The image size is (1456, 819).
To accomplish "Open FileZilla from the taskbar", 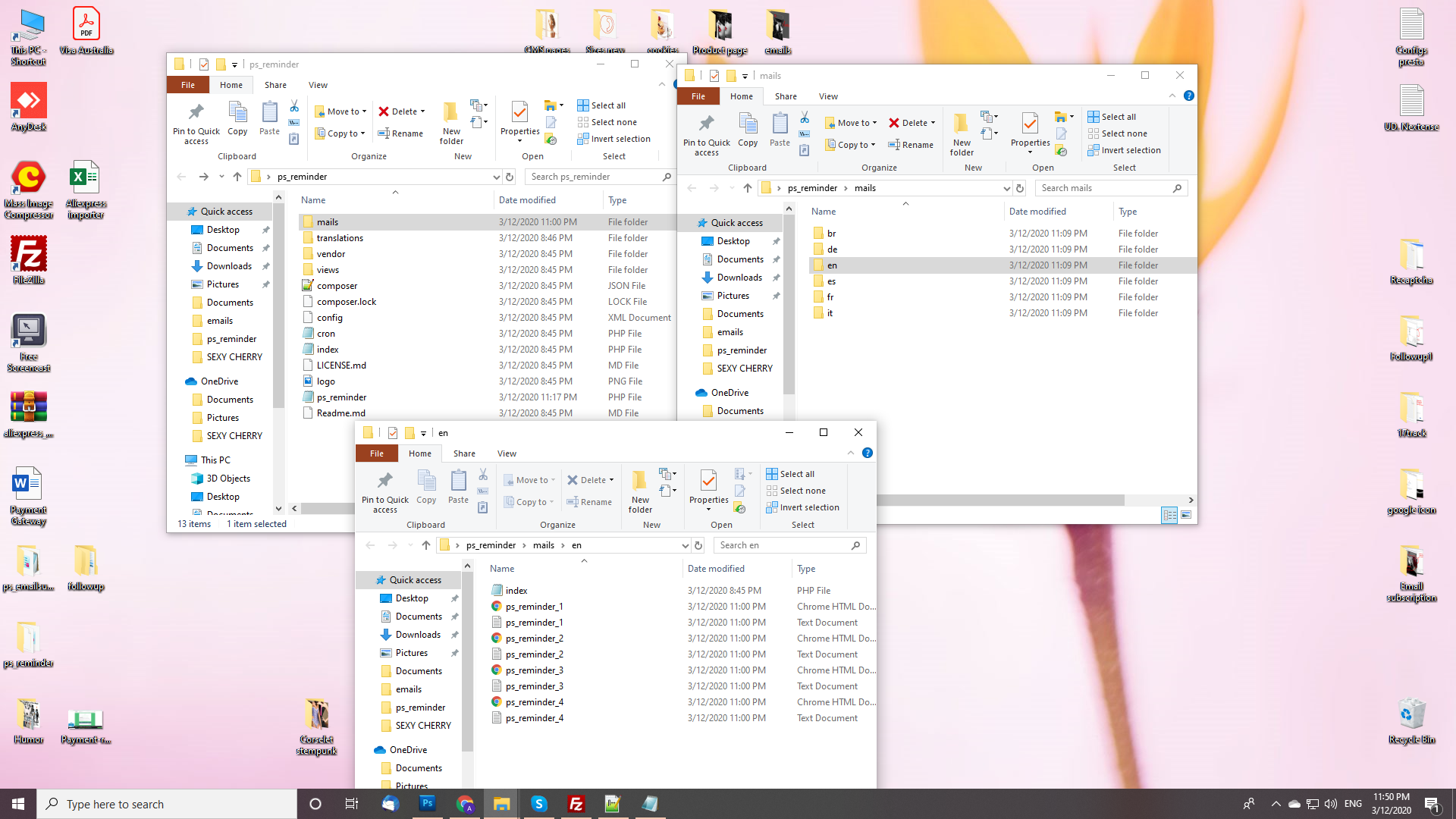I will pos(576,804).
